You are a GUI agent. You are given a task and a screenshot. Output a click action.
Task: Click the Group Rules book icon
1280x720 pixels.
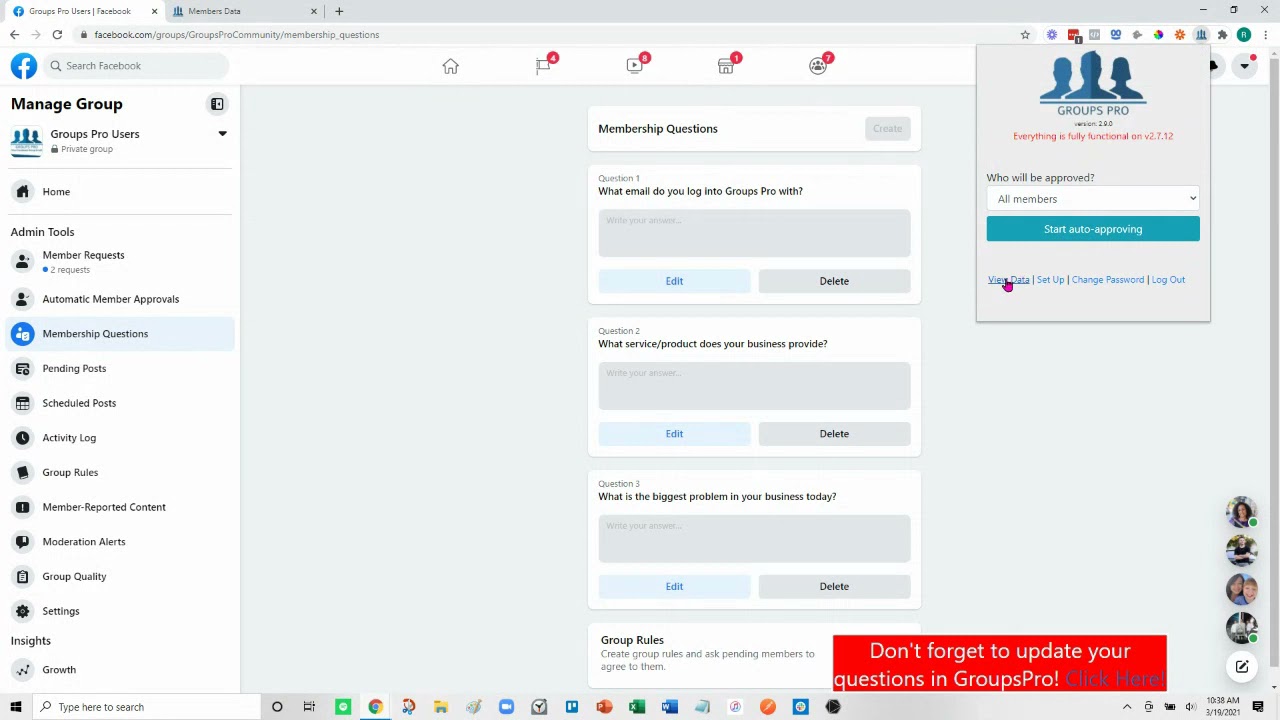click(x=23, y=472)
